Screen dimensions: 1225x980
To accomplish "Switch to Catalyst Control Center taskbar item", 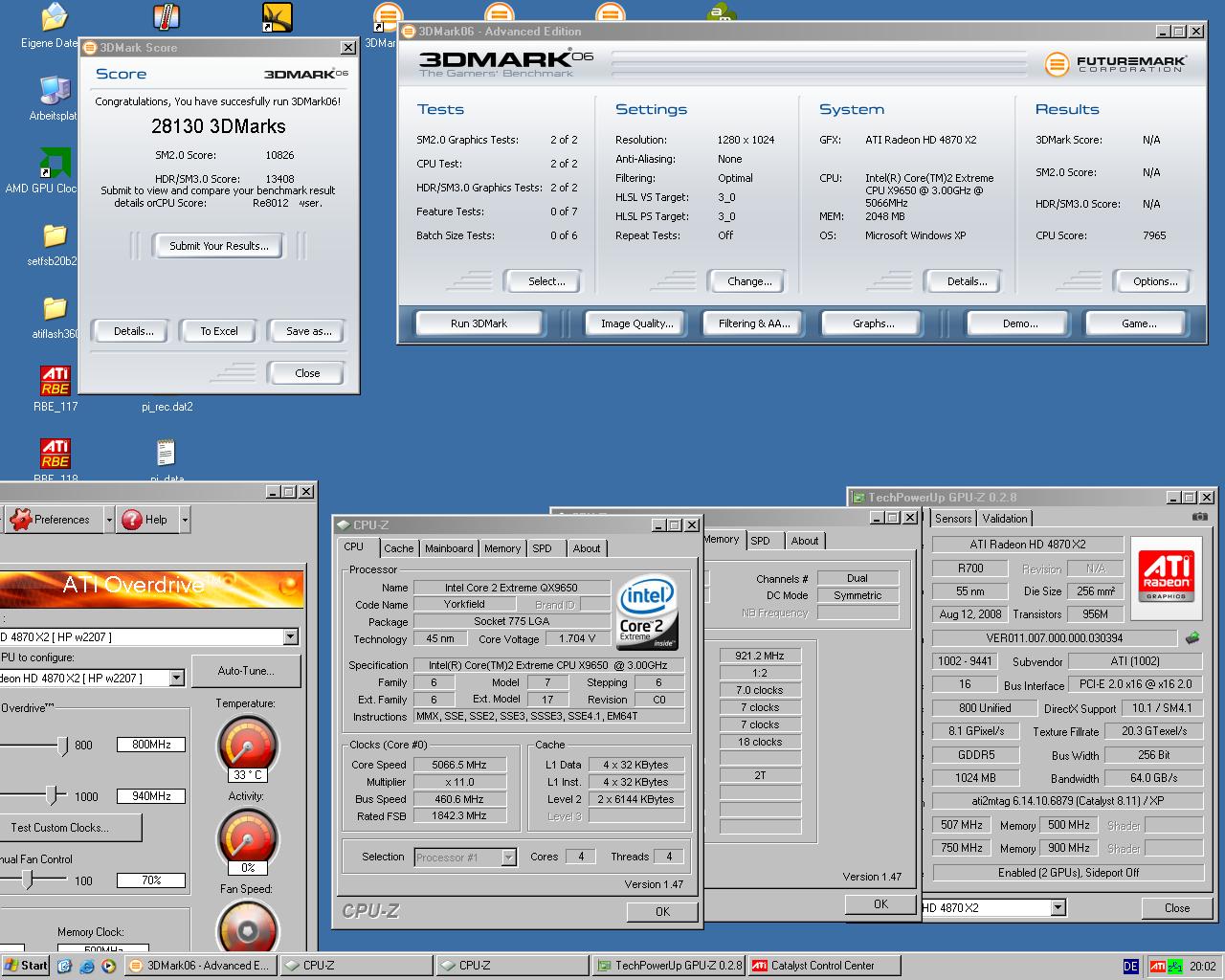I will point(824,966).
